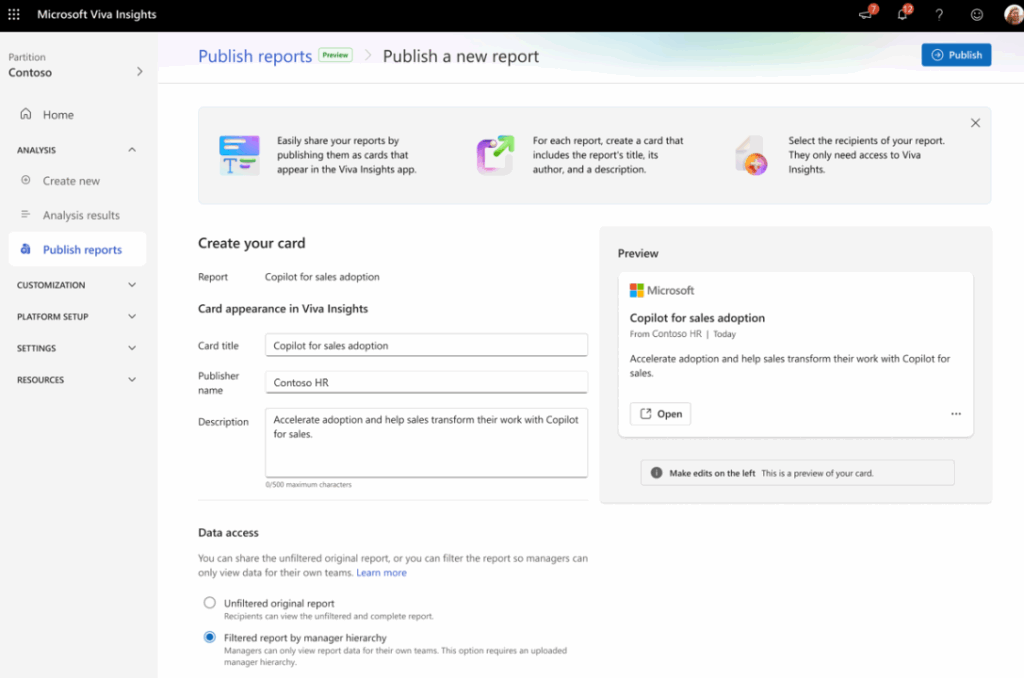Click into the Publisher name field
Image resolution: width=1024 pixels, height=678 pixels.
click(x=426, y=382)
